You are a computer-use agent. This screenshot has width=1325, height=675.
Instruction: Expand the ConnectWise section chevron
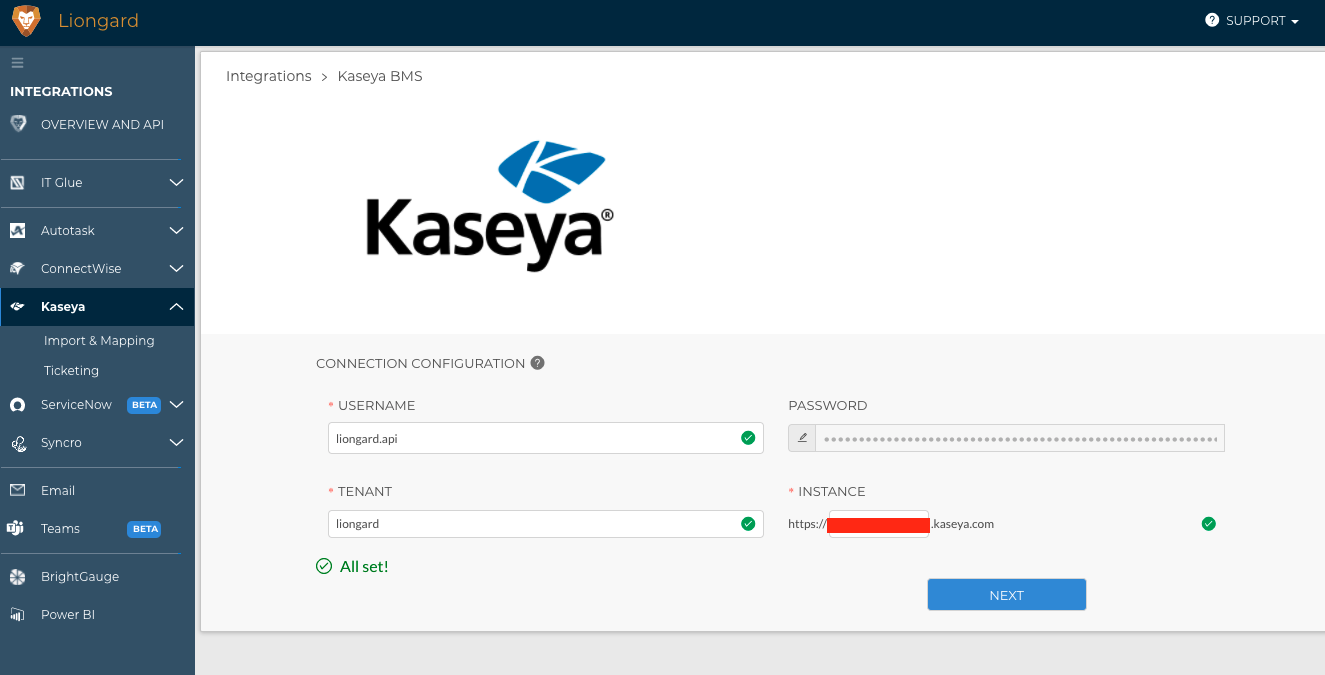[176, 269]
